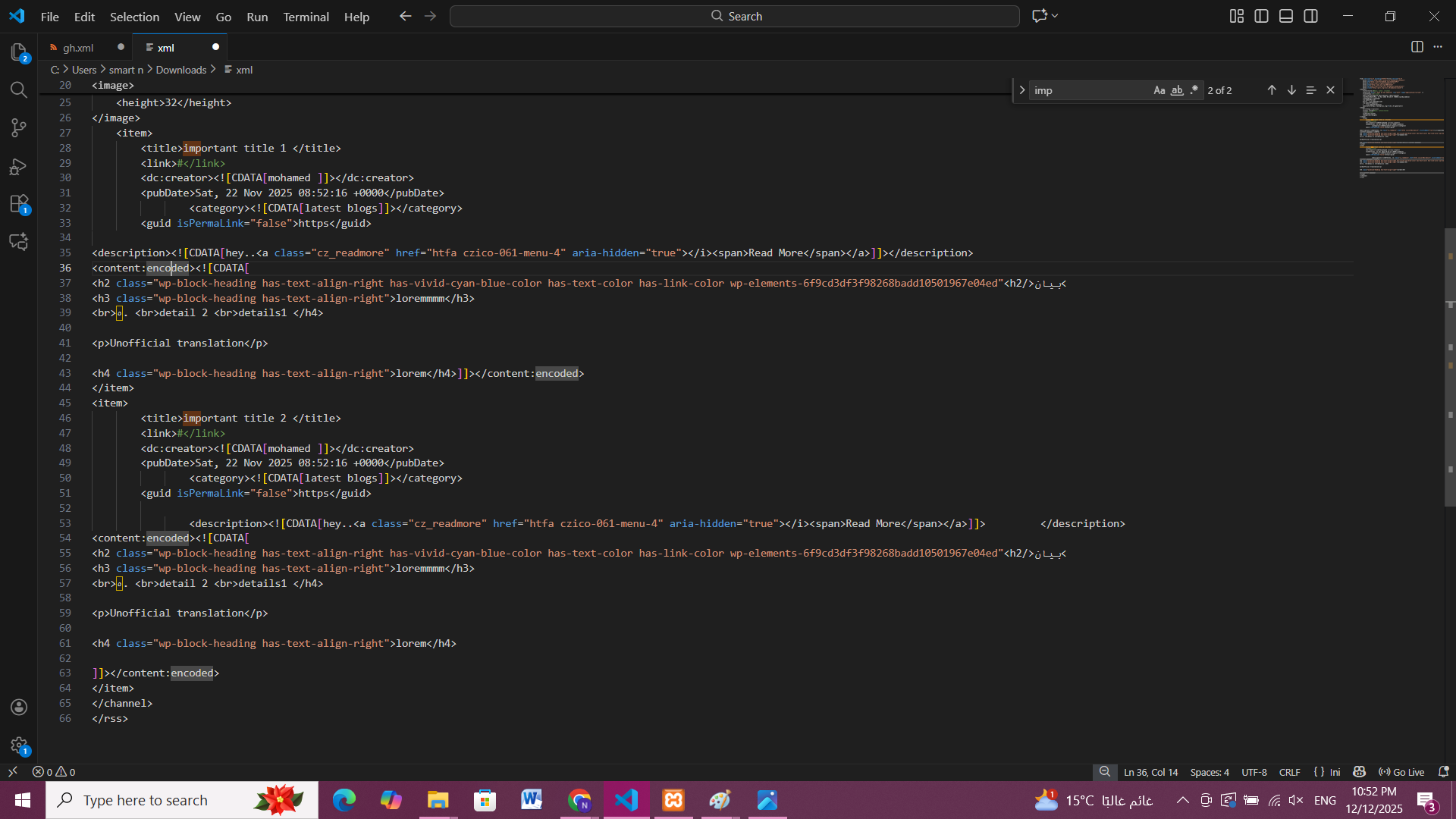Viewport: 1456px width, 819px height.
Task: Toggle Match Whole Word in find widget
Action: [x=1177, y=90]
